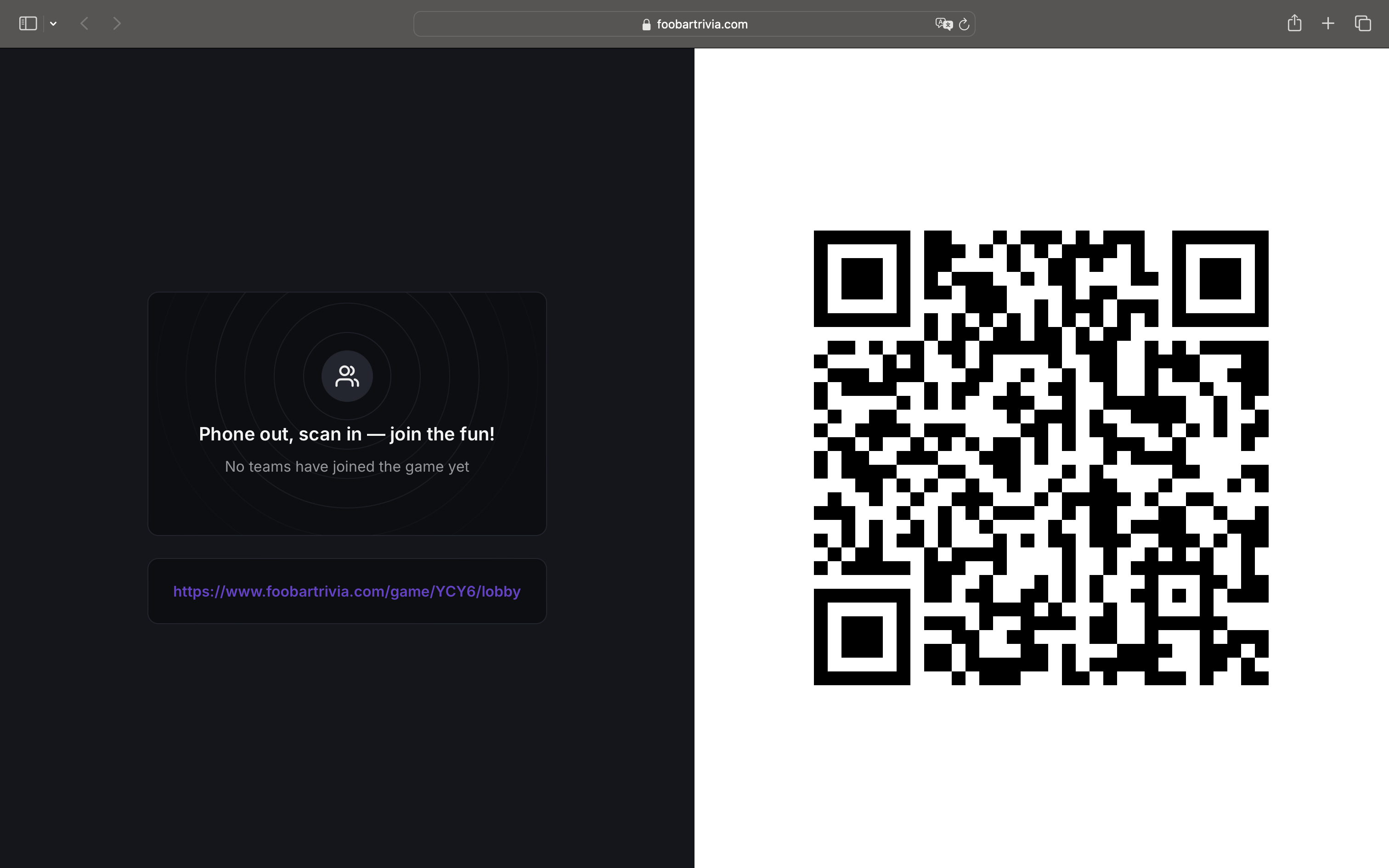
Task: Open the sidebar dropdown chevron
Action: pyautogui.click(x=53, y=23)
